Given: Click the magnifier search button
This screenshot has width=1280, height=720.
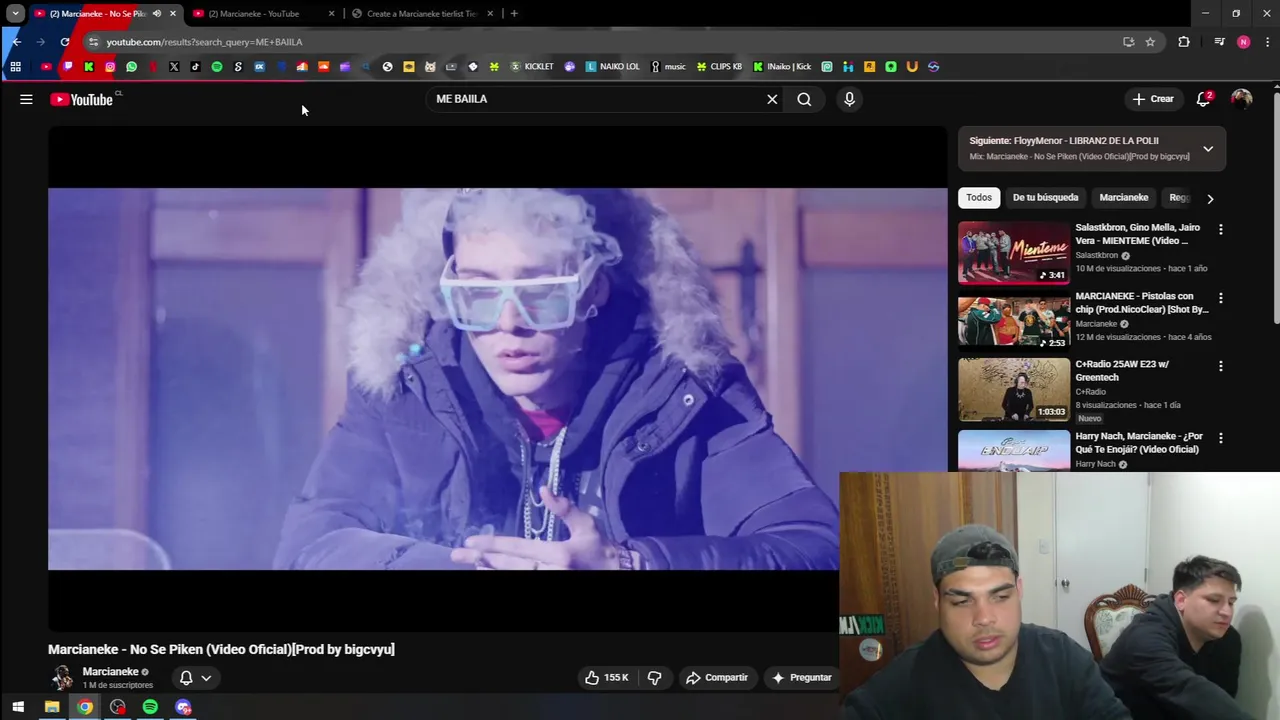Looking at the screenshot, I should pyautogui.click(x=804, y=99).
